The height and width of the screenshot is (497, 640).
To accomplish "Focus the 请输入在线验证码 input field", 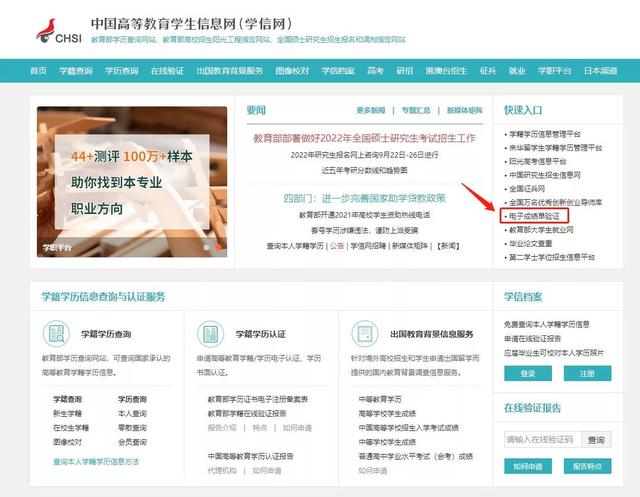I will (x=543, y=439).
